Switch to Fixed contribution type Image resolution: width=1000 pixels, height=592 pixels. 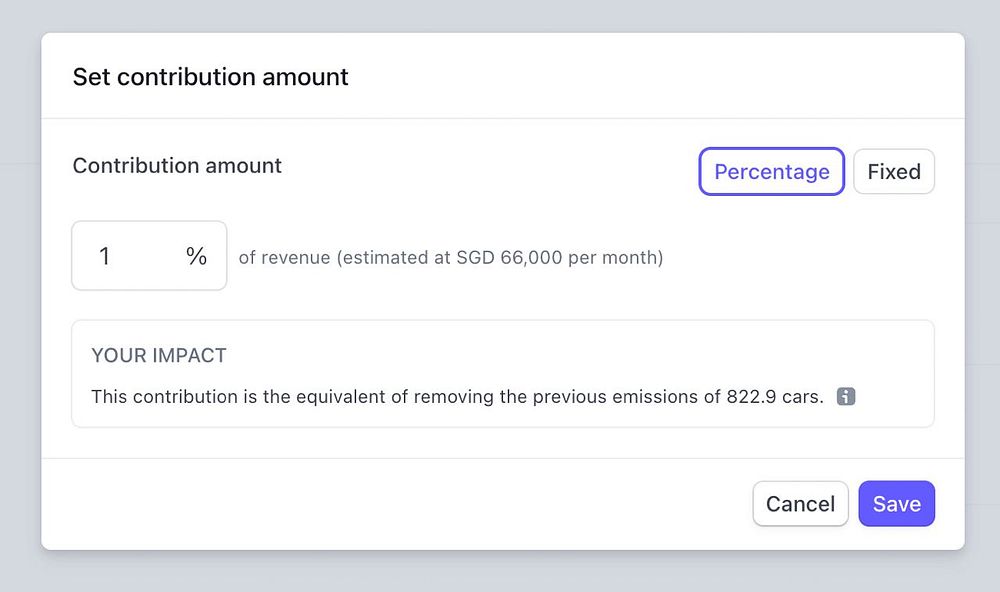[893, 172]
